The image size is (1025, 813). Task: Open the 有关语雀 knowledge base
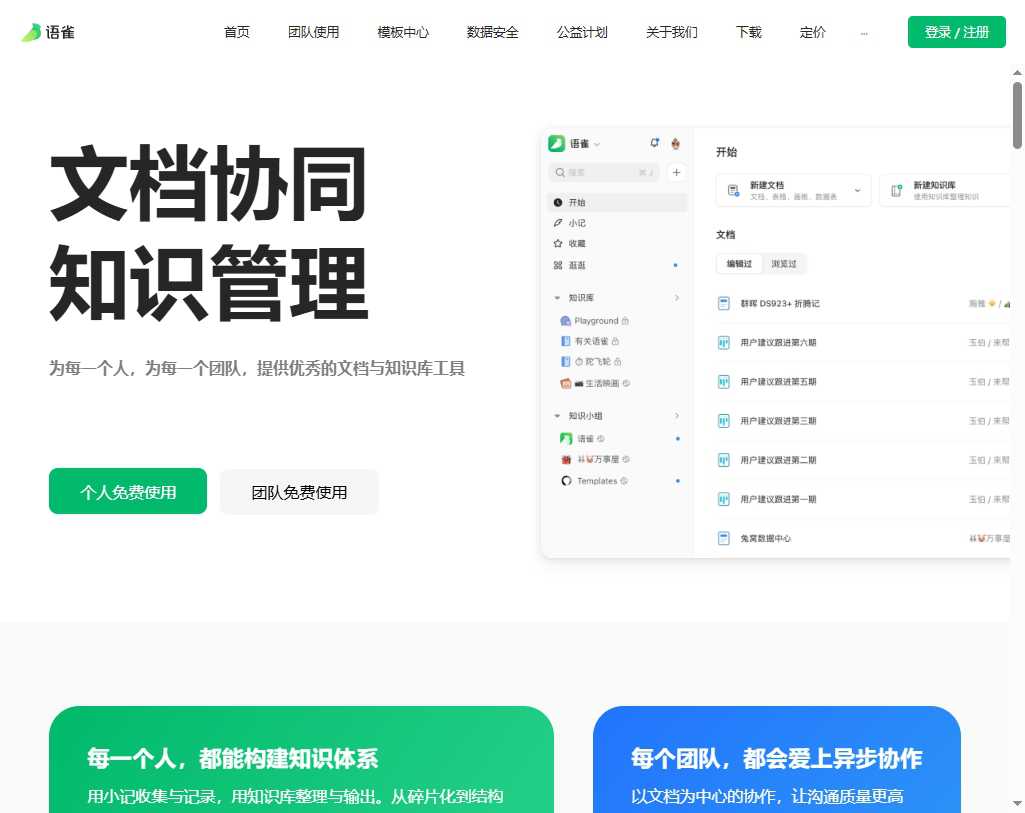tap(590, 341)
